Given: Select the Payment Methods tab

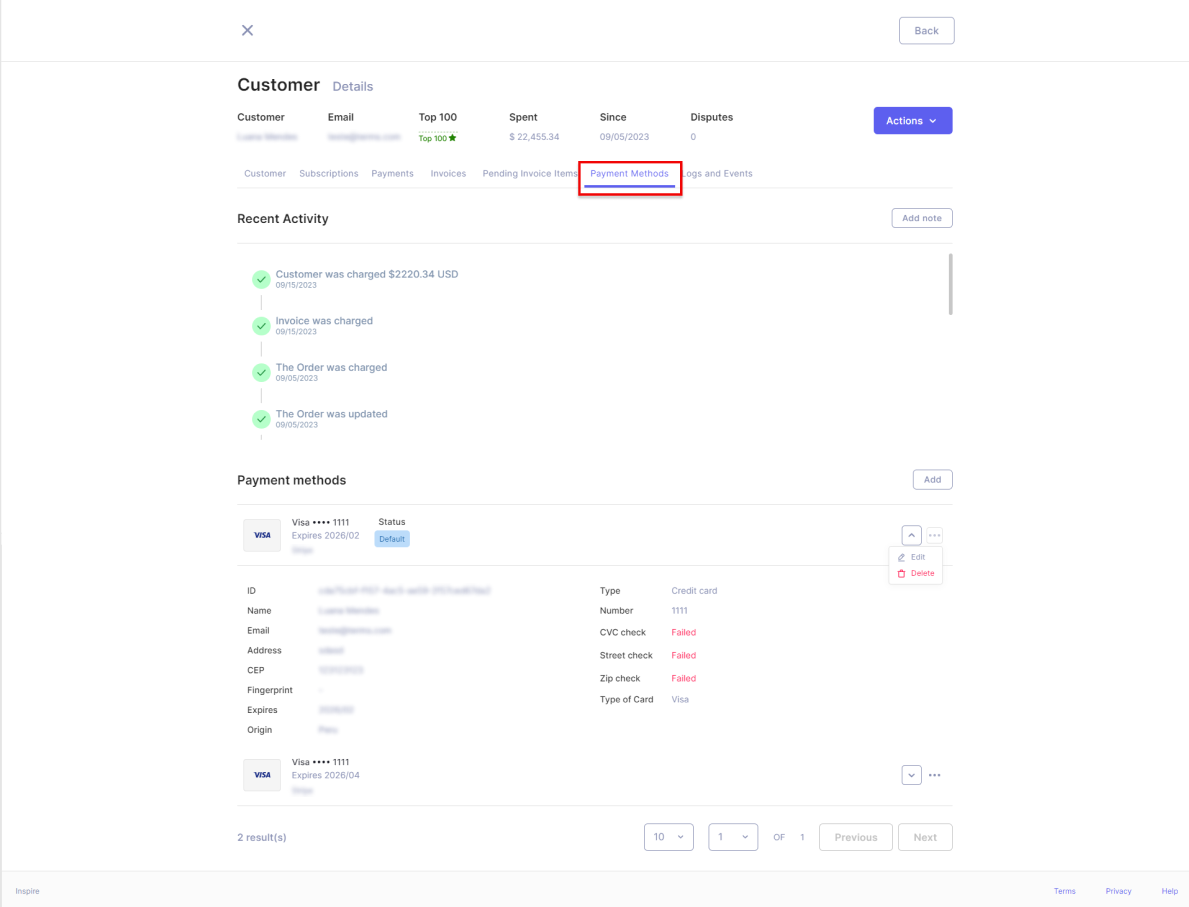Looking at the screenshot, I should pos(629,174).
